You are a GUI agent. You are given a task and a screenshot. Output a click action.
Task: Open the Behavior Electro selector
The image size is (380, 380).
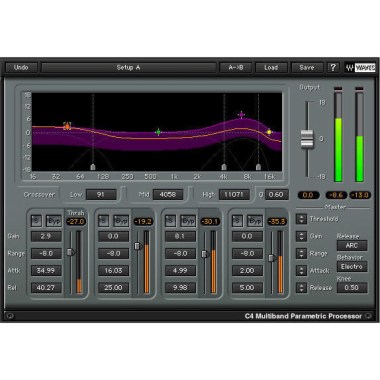click(352, 267)
